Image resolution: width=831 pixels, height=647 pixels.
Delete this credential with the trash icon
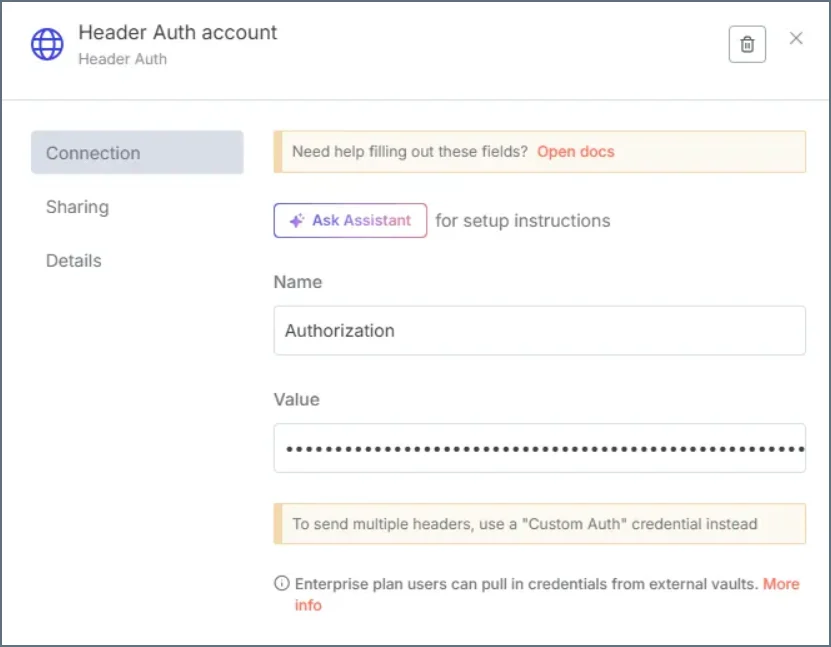point(747,45)
